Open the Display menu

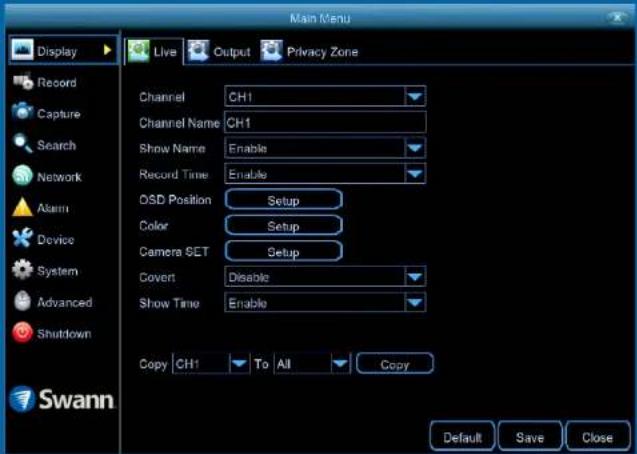pyautogui.click(x=63, y=50)
